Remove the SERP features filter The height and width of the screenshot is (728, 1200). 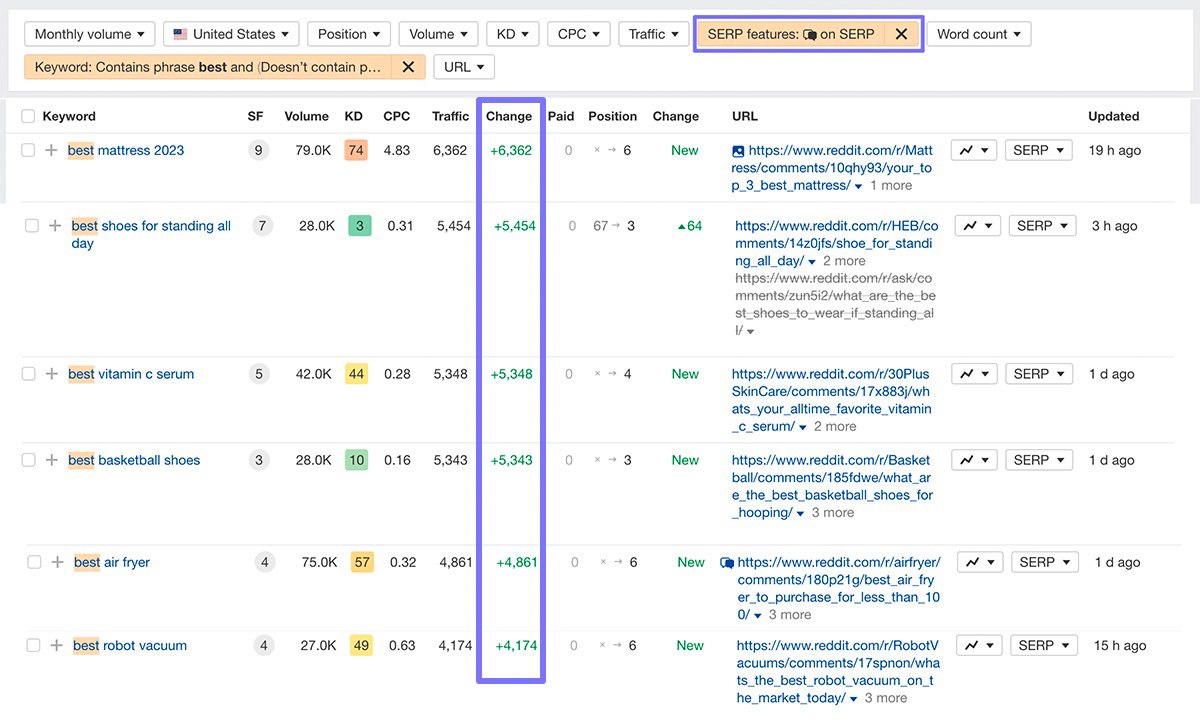pyautogui.click(x=901, y=34)
